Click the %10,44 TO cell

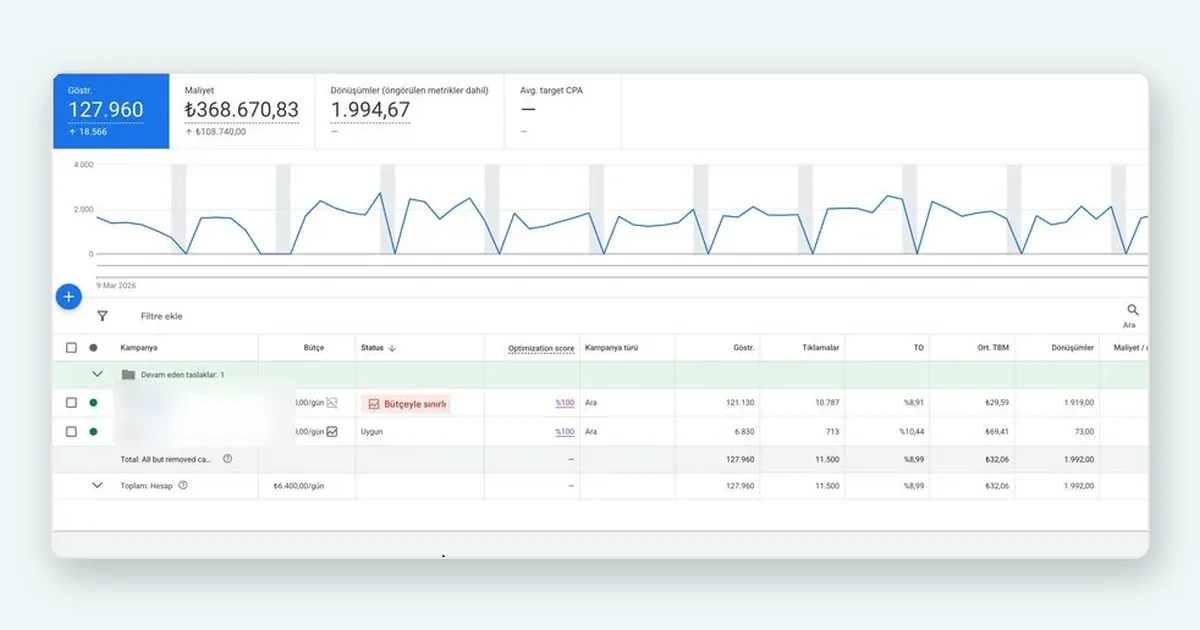910,432
